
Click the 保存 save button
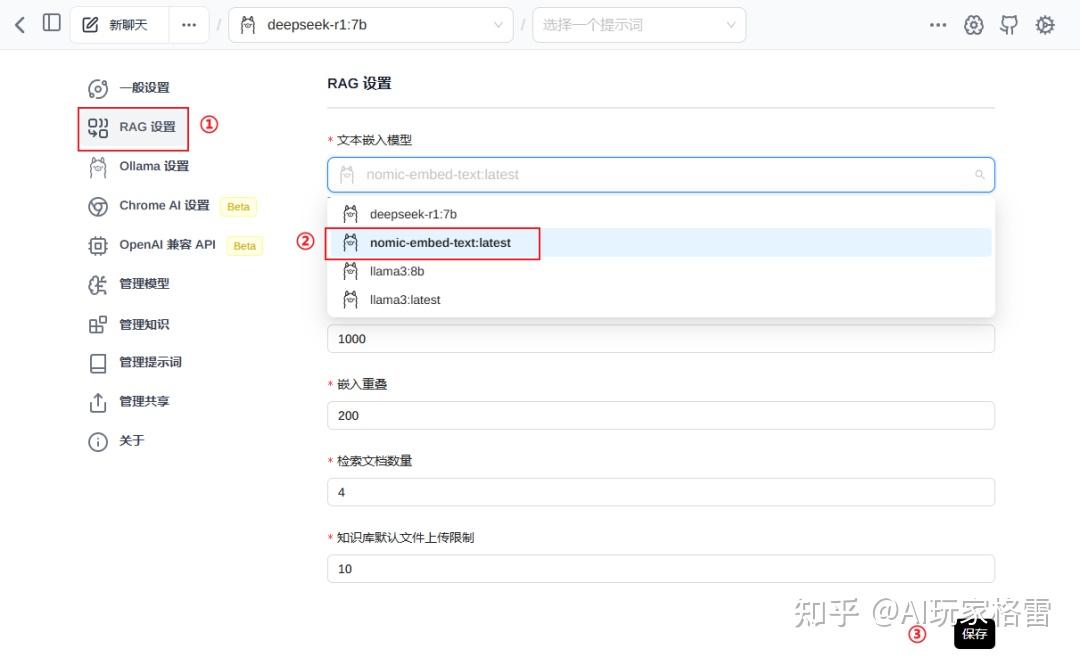[974, 633]
